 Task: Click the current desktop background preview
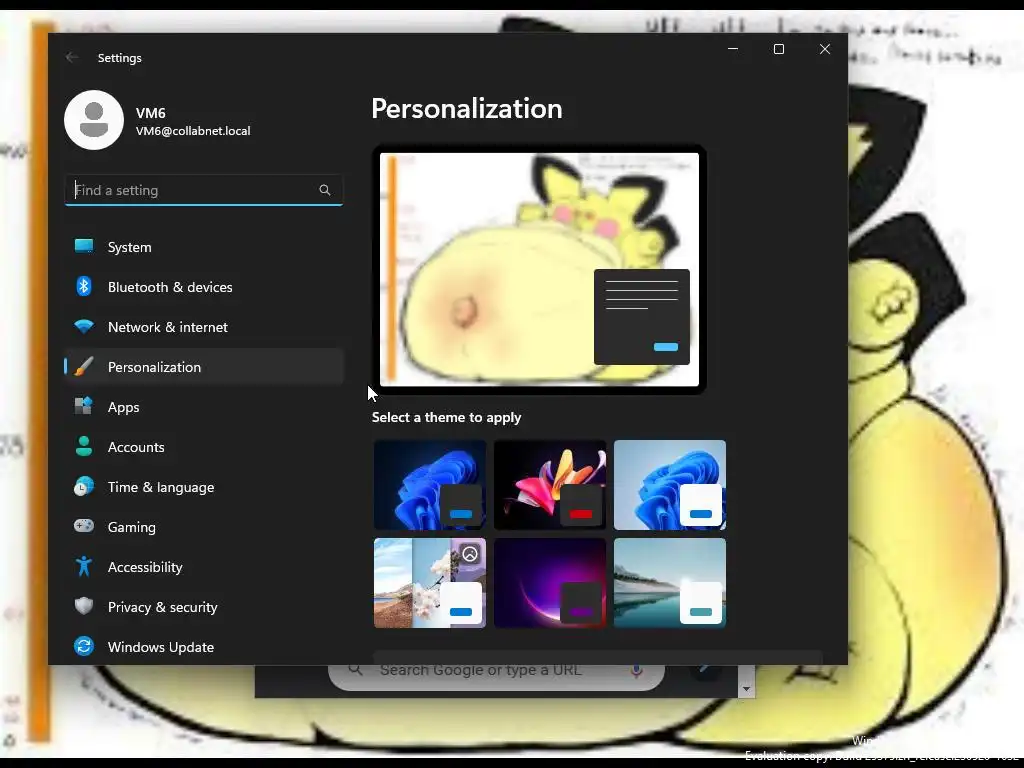539,269
